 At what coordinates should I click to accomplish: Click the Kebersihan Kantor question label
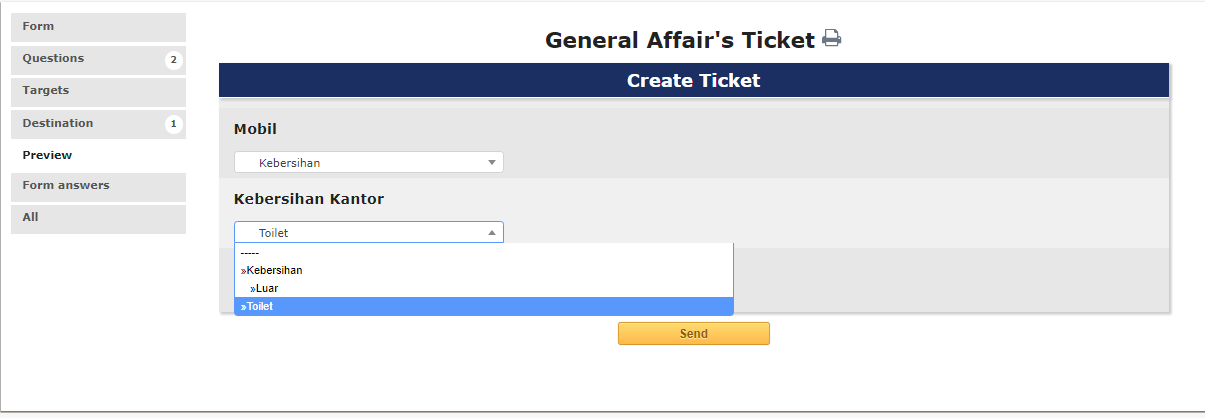(x=309, y=199)
